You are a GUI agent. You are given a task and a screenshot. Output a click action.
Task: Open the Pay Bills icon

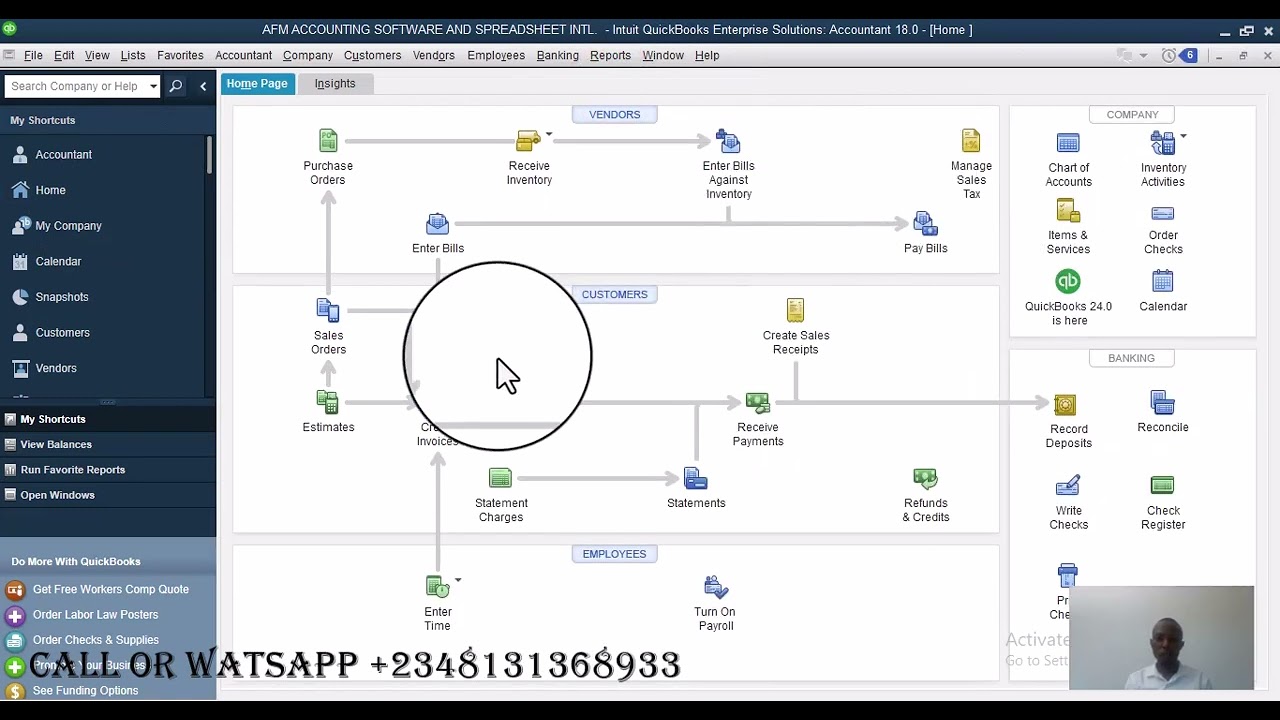click(x=925, y=224)
